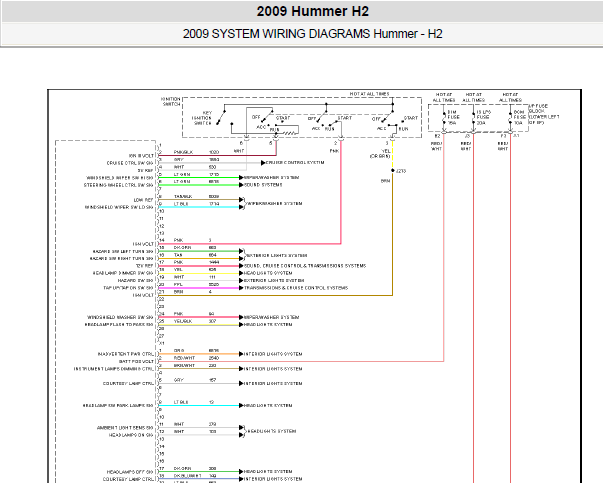
Task: Select the 'IGNITION SWITCH' label at diagram top
Action: [171, 102]
